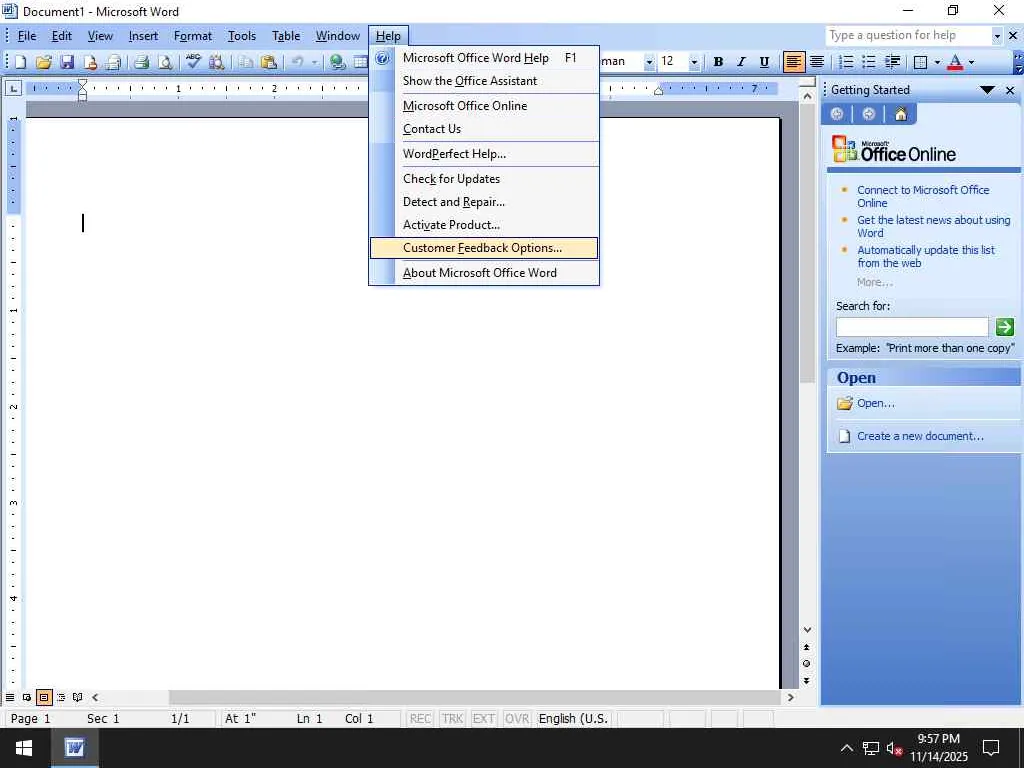This screenshot has width=1024, height=768.
Task: Click the right indent ruler marker
Action: click(658, 91)
